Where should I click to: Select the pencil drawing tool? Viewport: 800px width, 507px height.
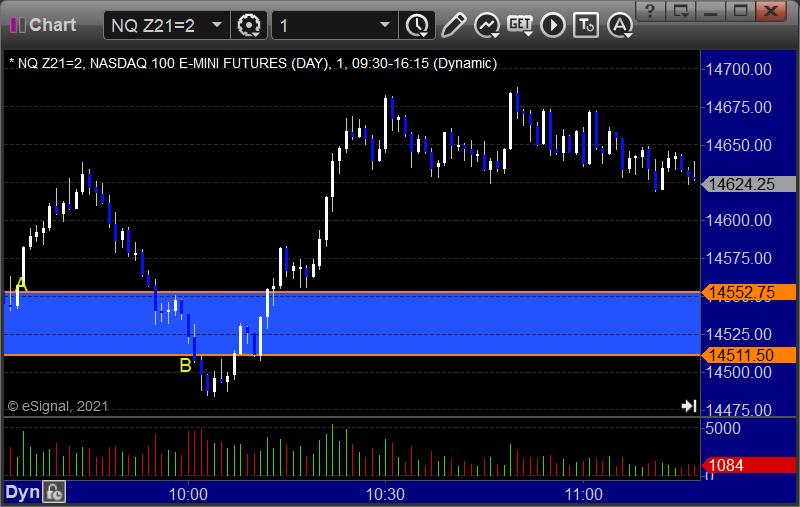pos(453,25)
